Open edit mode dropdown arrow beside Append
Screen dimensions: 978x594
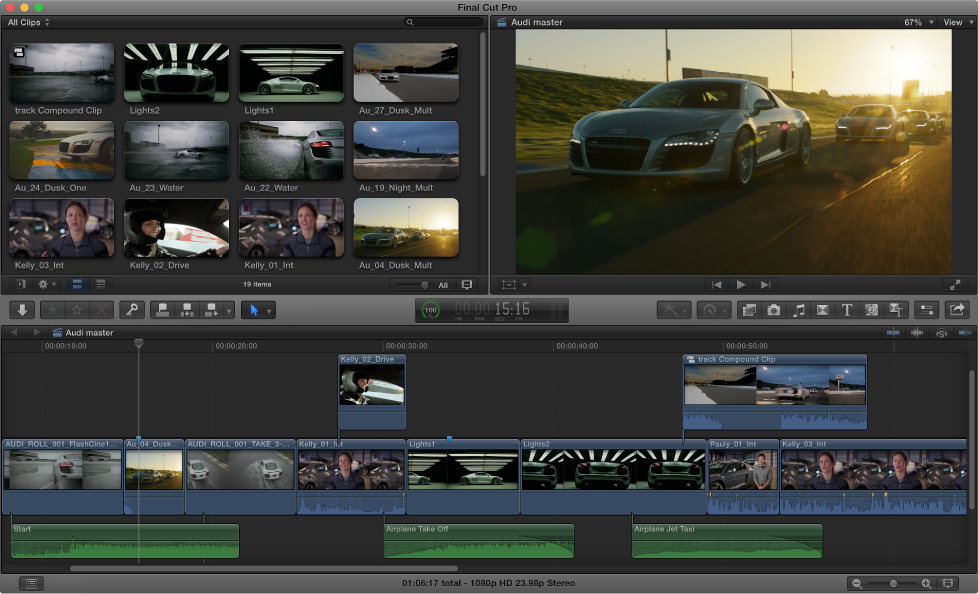[229, 310]
